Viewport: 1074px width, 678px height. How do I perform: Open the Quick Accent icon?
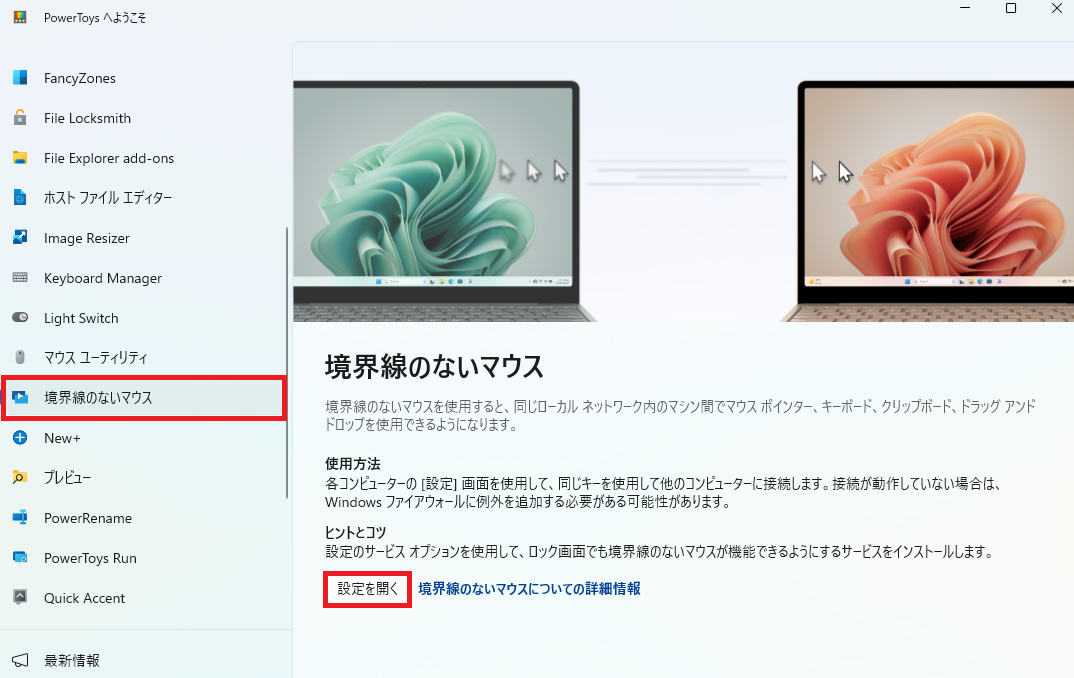[20, 597]
